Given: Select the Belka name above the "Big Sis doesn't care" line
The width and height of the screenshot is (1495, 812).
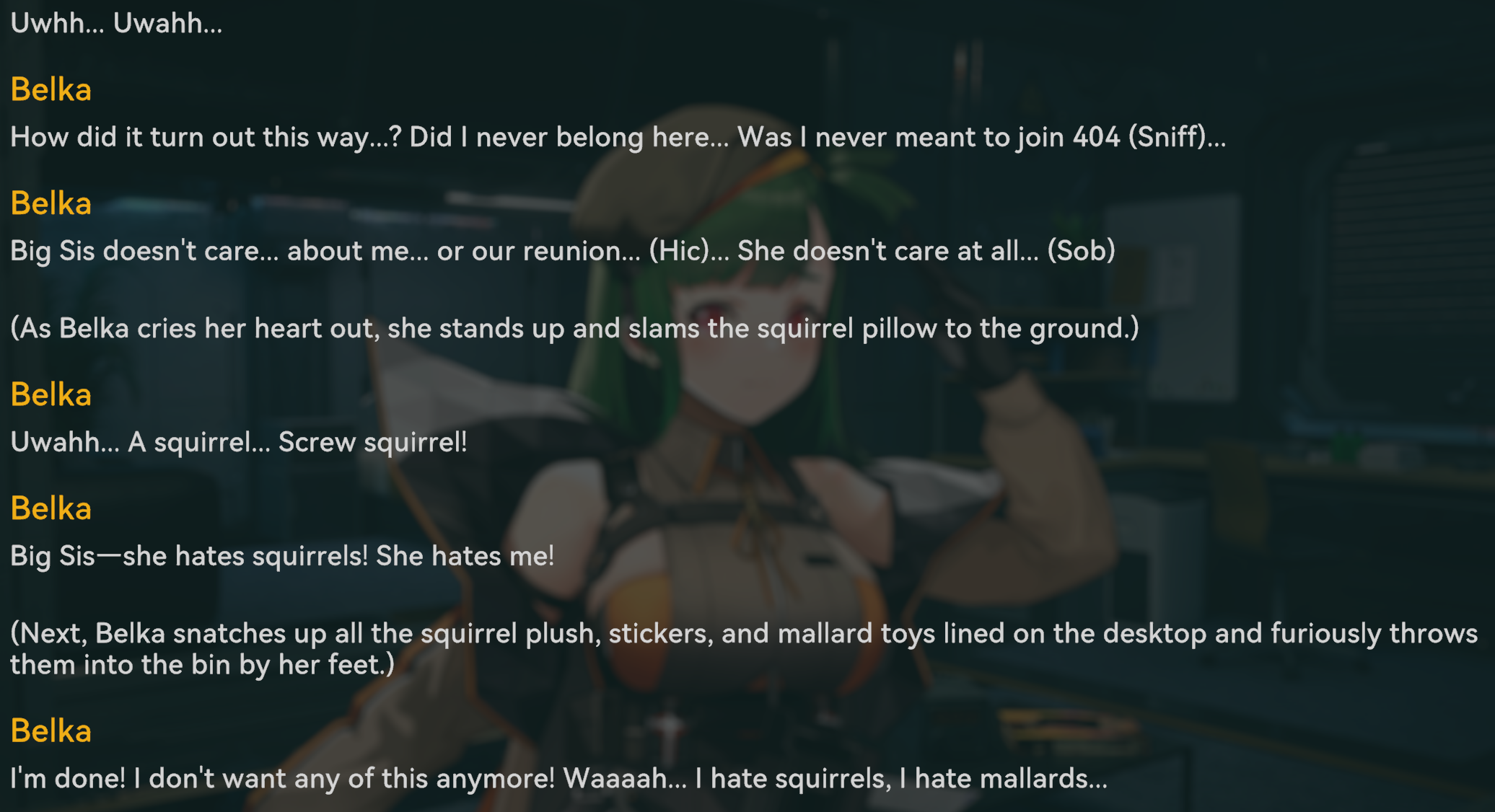Looking at the screenshot, I should pos(51,203).
